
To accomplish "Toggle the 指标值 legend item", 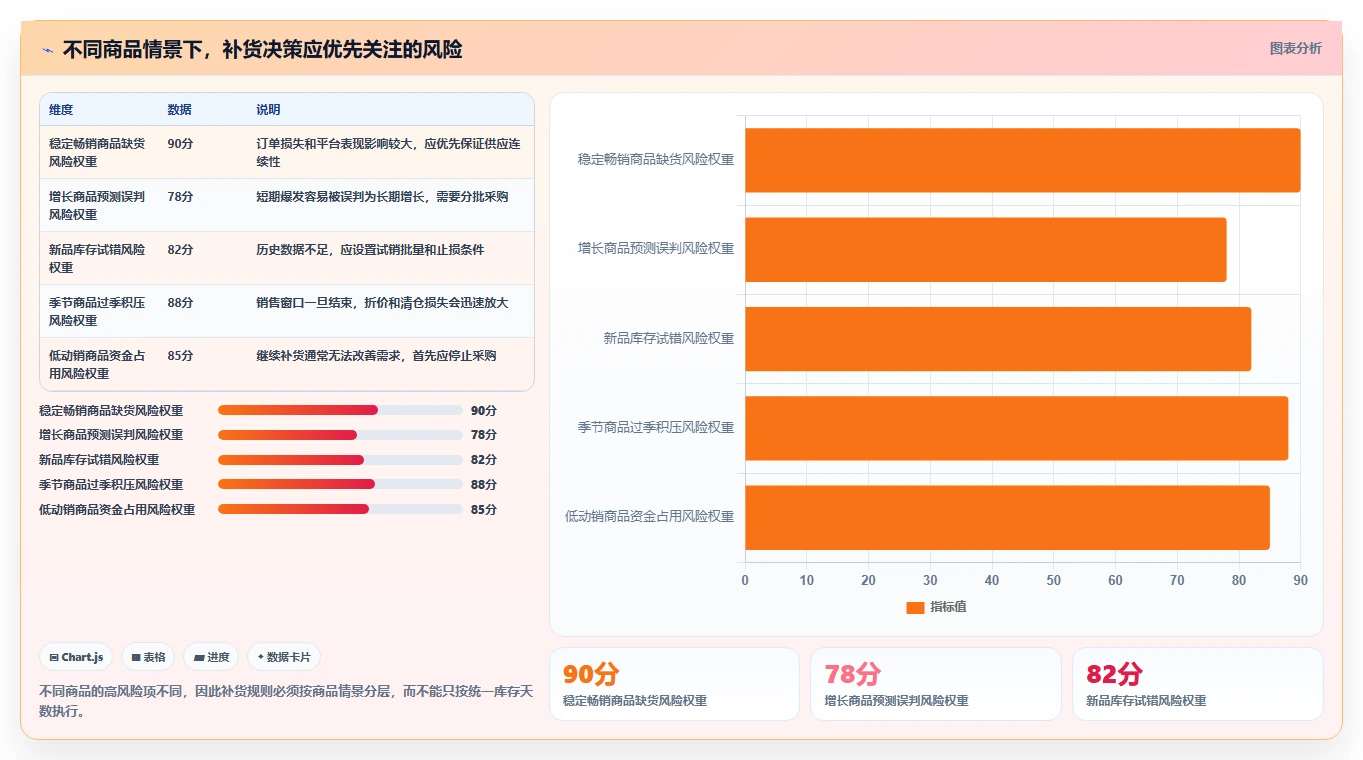I will click(x=936, y=607).
